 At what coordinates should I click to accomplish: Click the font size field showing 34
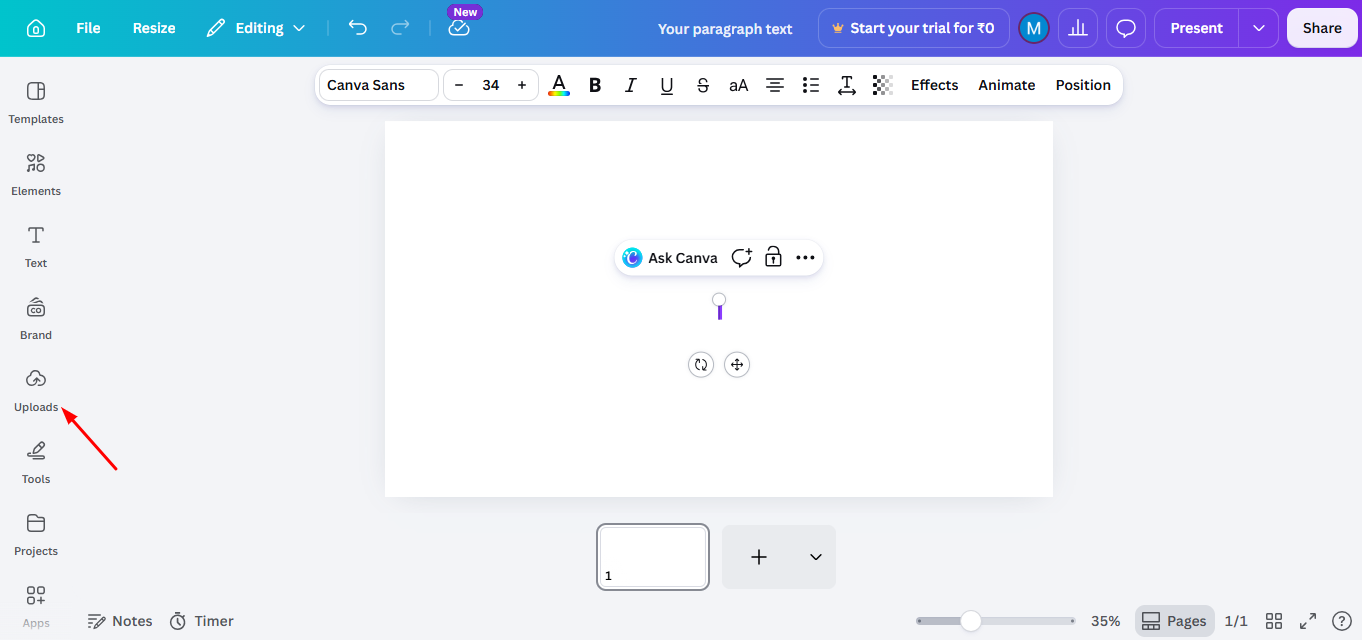[490, 85]
